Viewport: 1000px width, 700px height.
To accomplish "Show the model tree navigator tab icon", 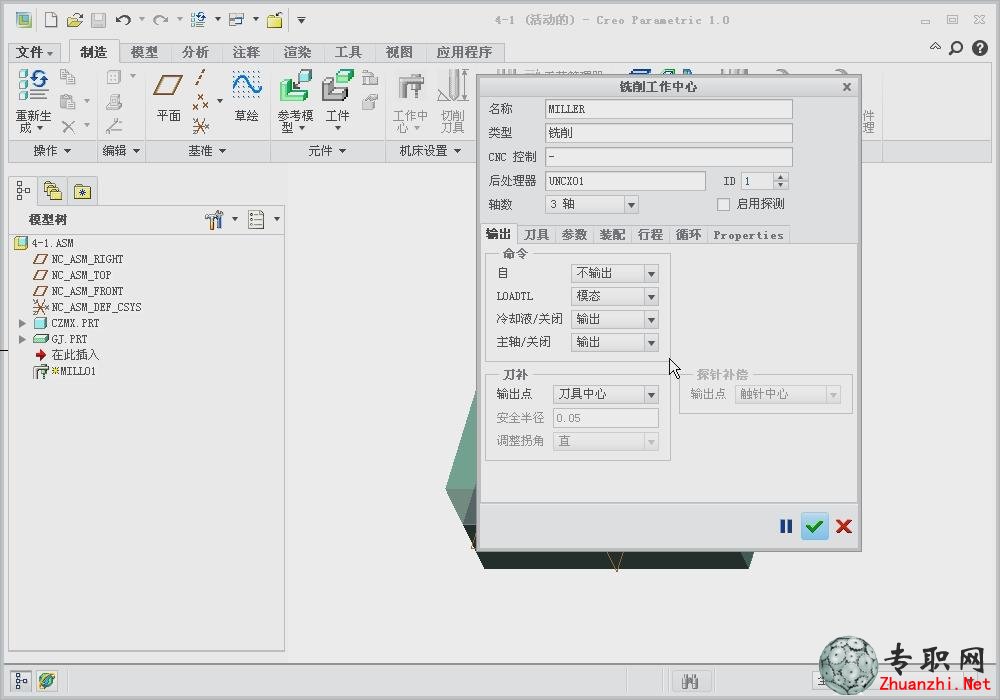I will tap(23, 190).
